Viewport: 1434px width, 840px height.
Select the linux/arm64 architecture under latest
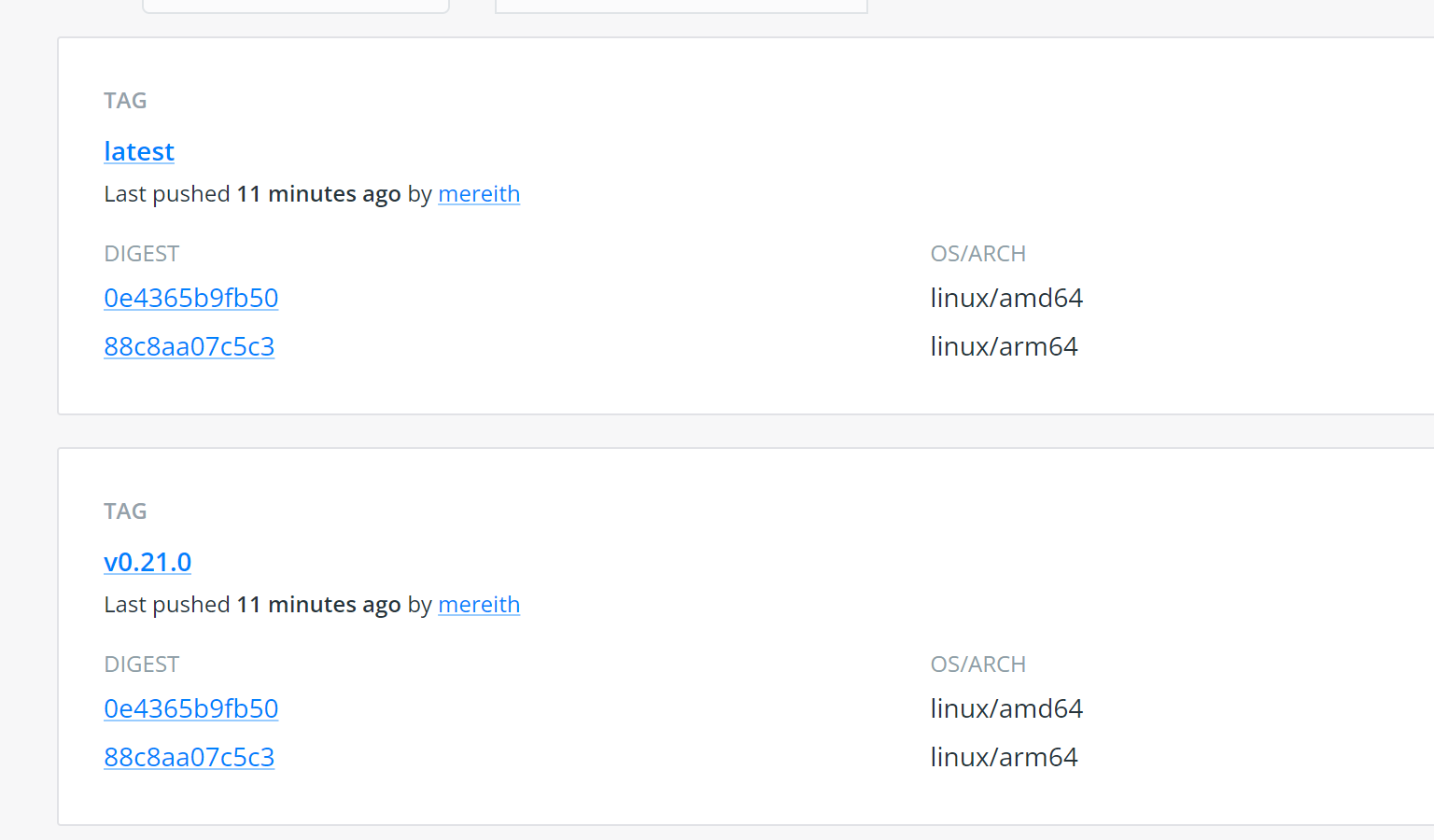(x=1004, y=346)
